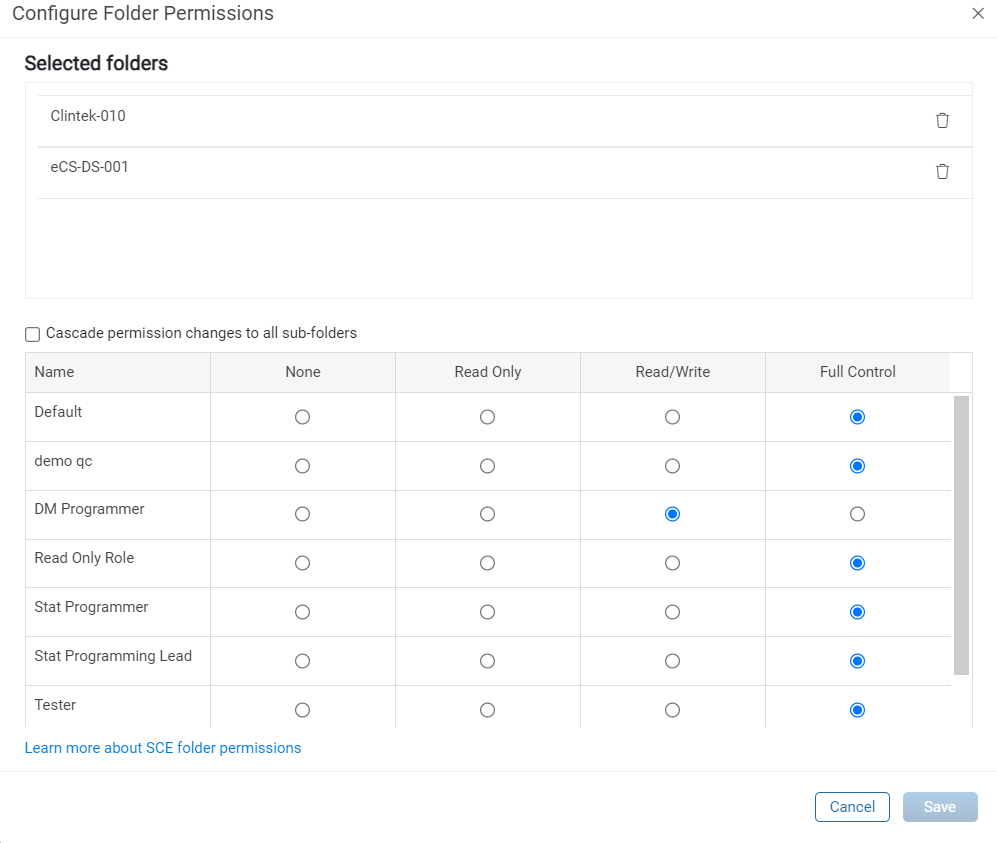Click the Selected folders heading

pos(96,64)
